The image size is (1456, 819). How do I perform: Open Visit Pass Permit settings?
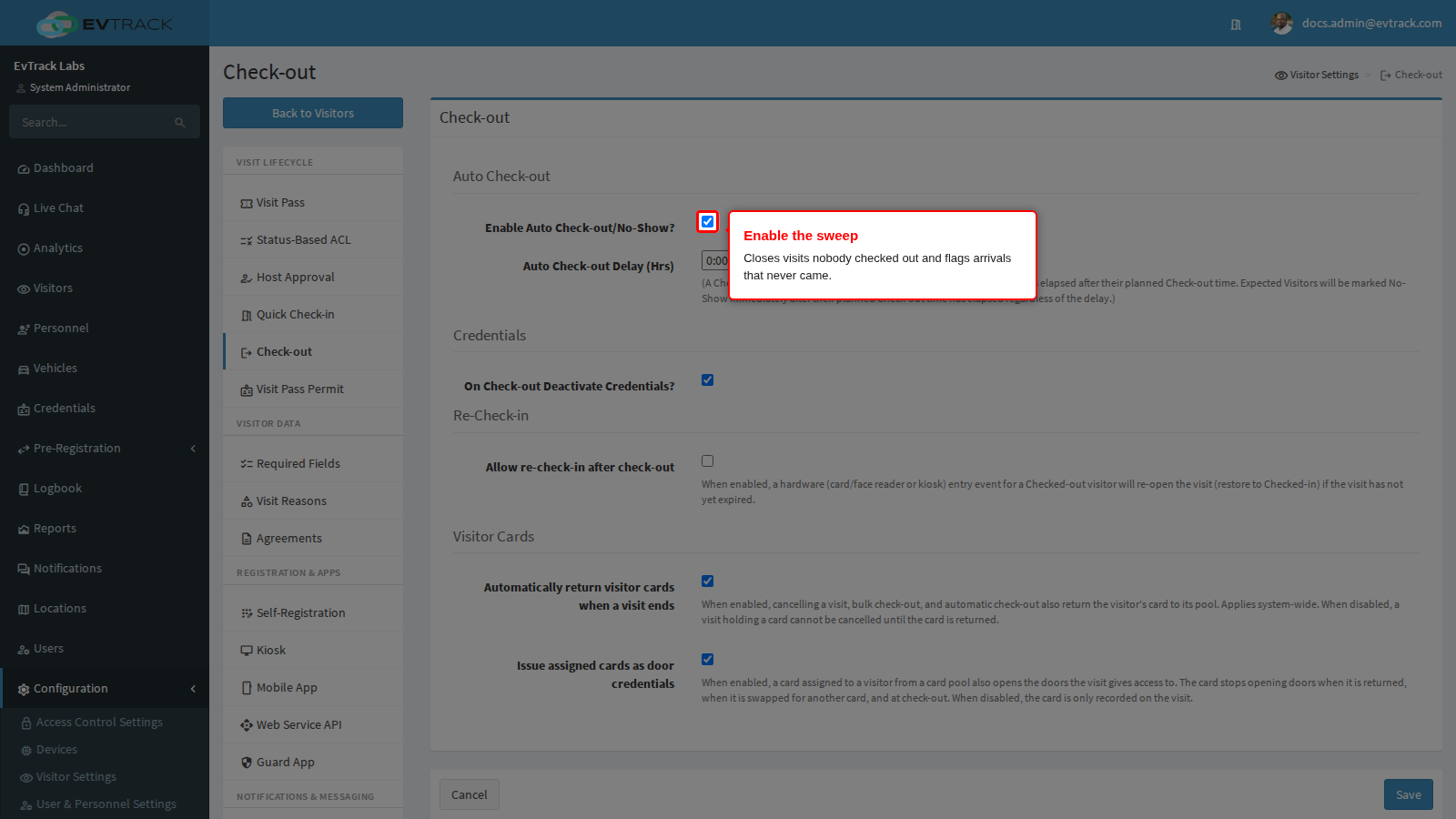pos(313,389)
